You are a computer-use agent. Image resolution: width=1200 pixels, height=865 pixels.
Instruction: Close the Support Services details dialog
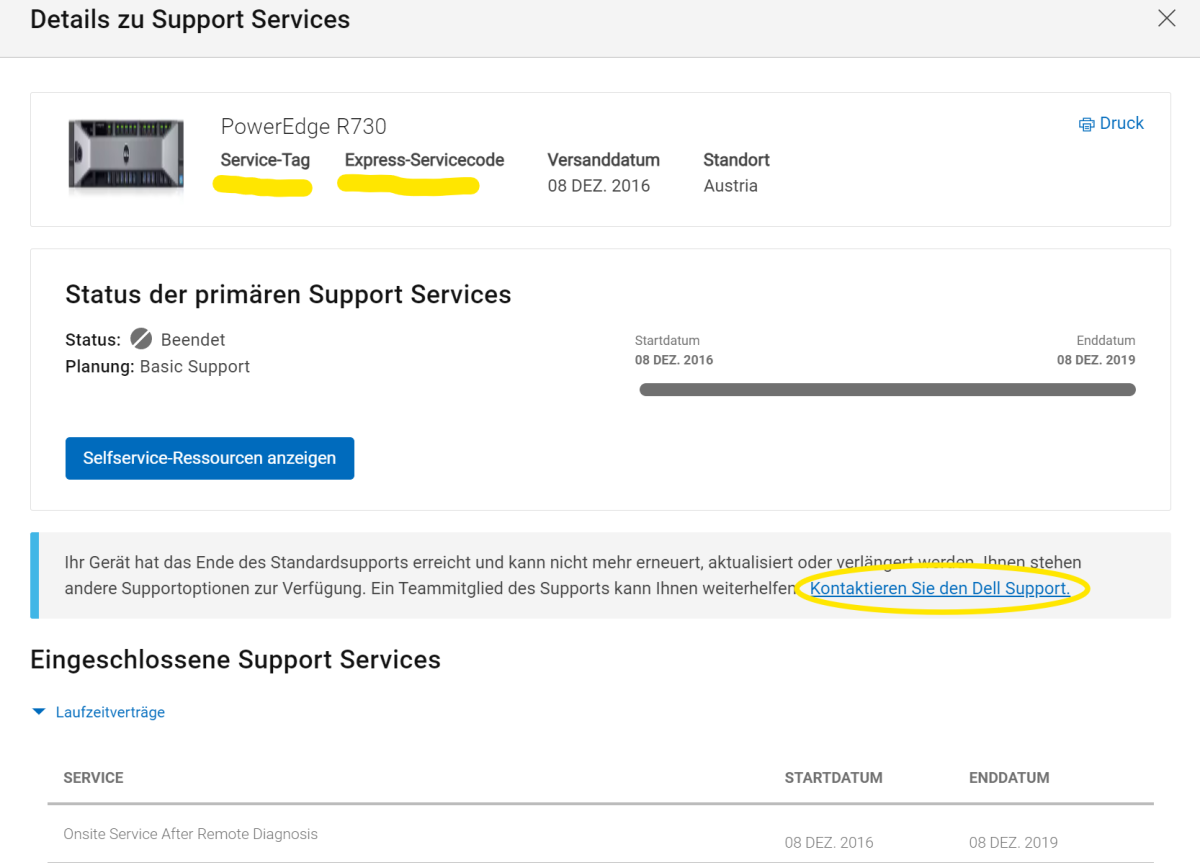point(1166,18)
